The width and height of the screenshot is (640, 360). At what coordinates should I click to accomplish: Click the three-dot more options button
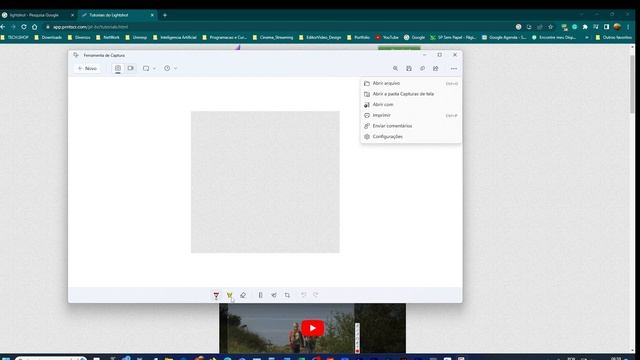453,69
